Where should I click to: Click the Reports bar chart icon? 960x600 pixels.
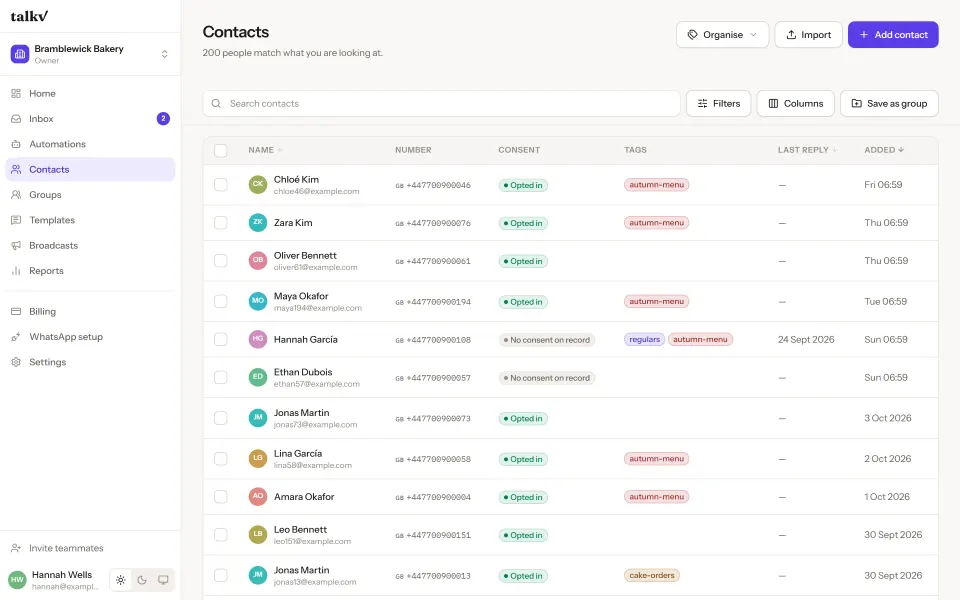tap(16, 271)
